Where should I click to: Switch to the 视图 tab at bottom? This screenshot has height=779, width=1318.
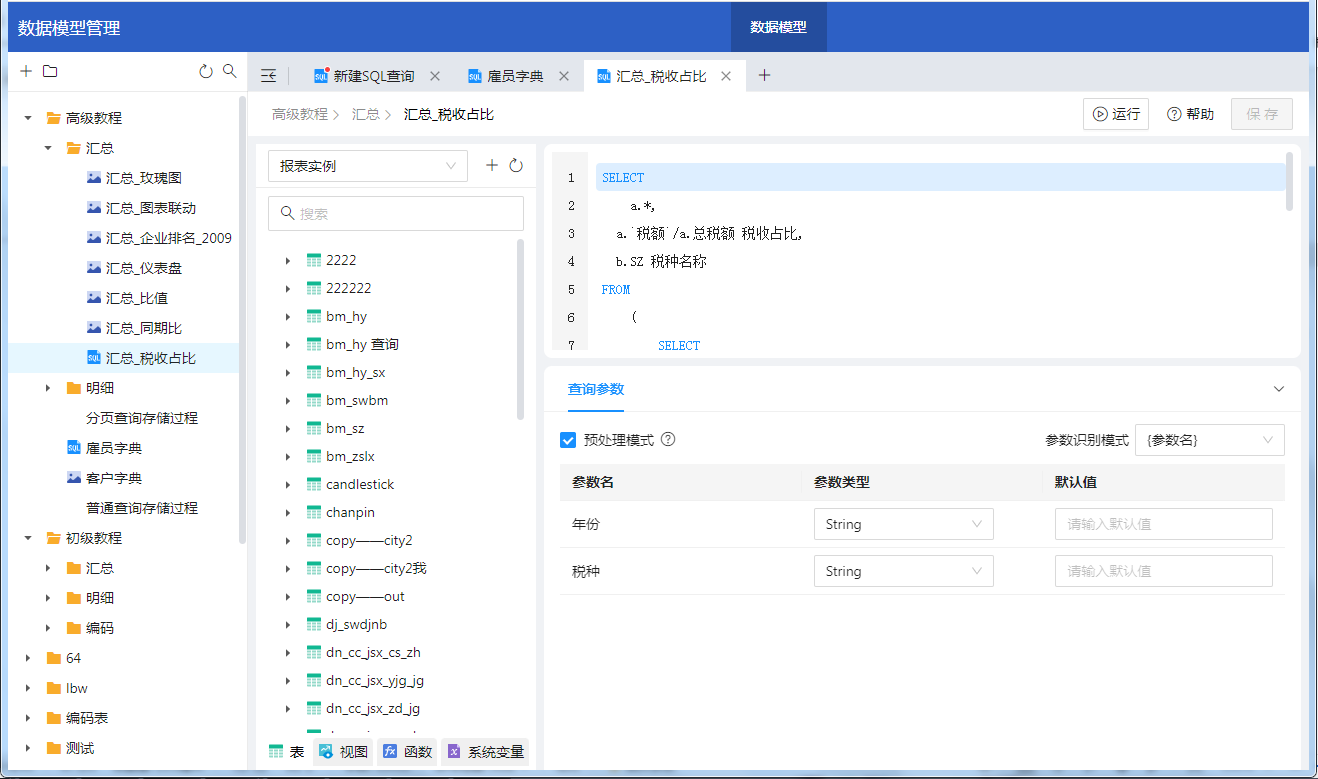pos(344,752)
